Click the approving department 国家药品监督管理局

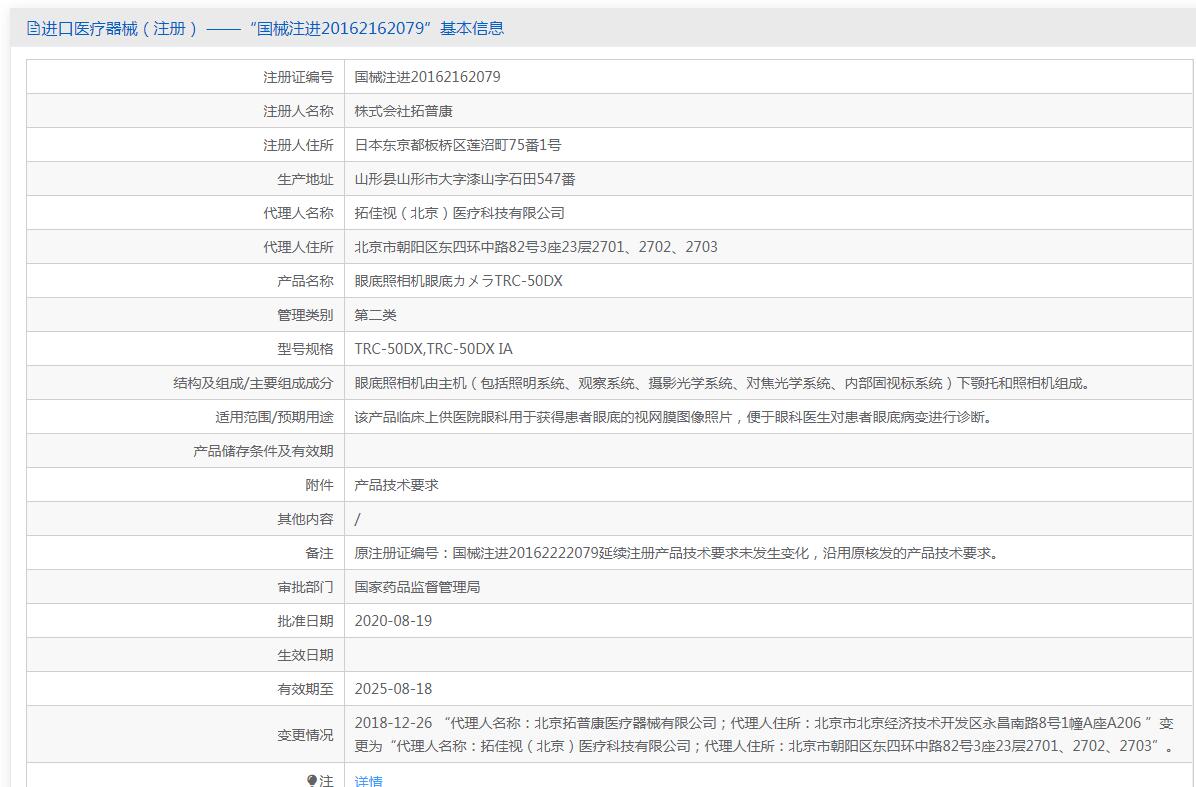tap(417, 587)
